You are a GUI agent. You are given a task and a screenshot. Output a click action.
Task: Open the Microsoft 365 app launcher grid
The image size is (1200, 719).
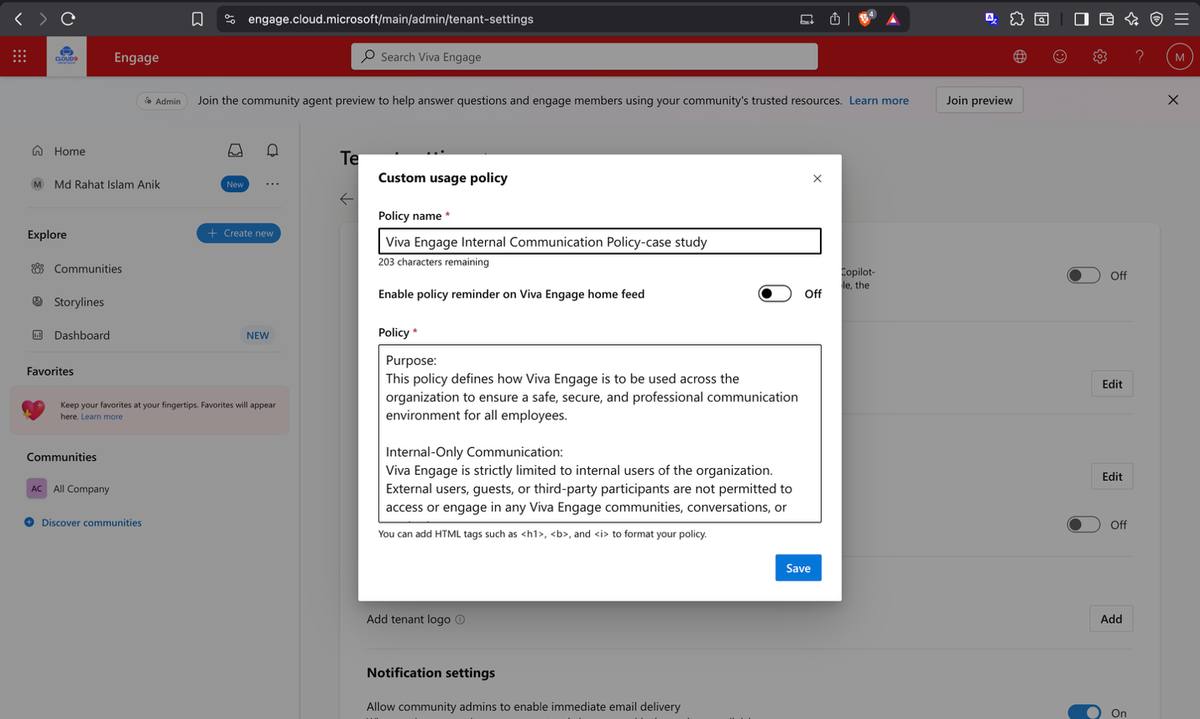pyautogui.click(x=19, y=56)
